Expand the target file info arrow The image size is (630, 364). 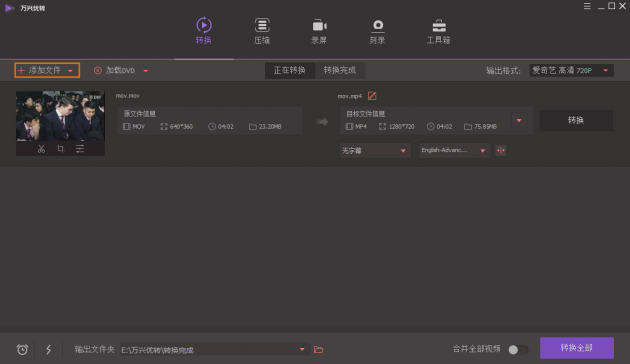click(x=519, y=121)
